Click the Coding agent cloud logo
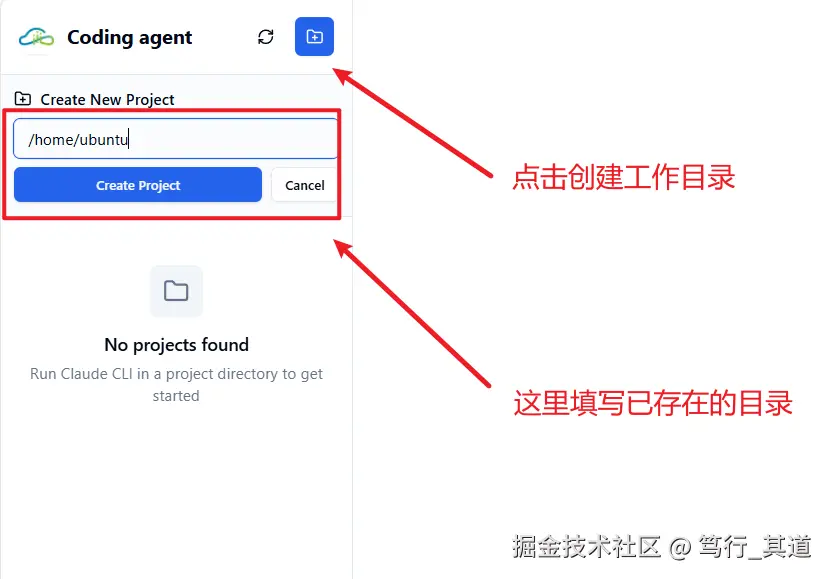 (37, 38)
